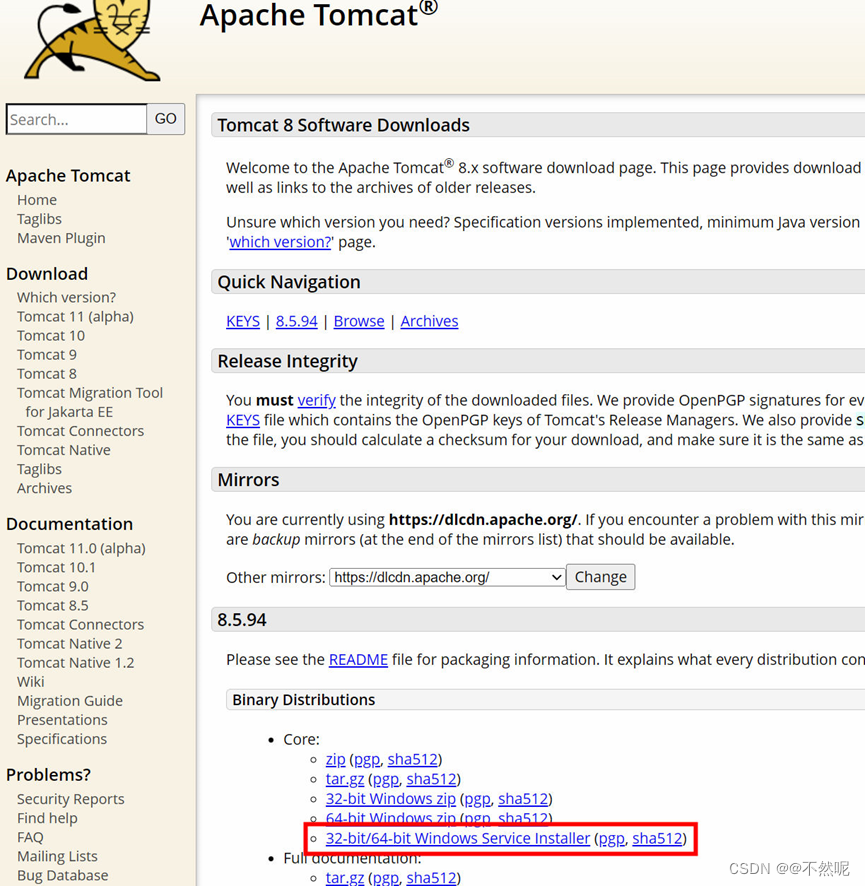Open the Bug Database link

click(x=63, y=876)
